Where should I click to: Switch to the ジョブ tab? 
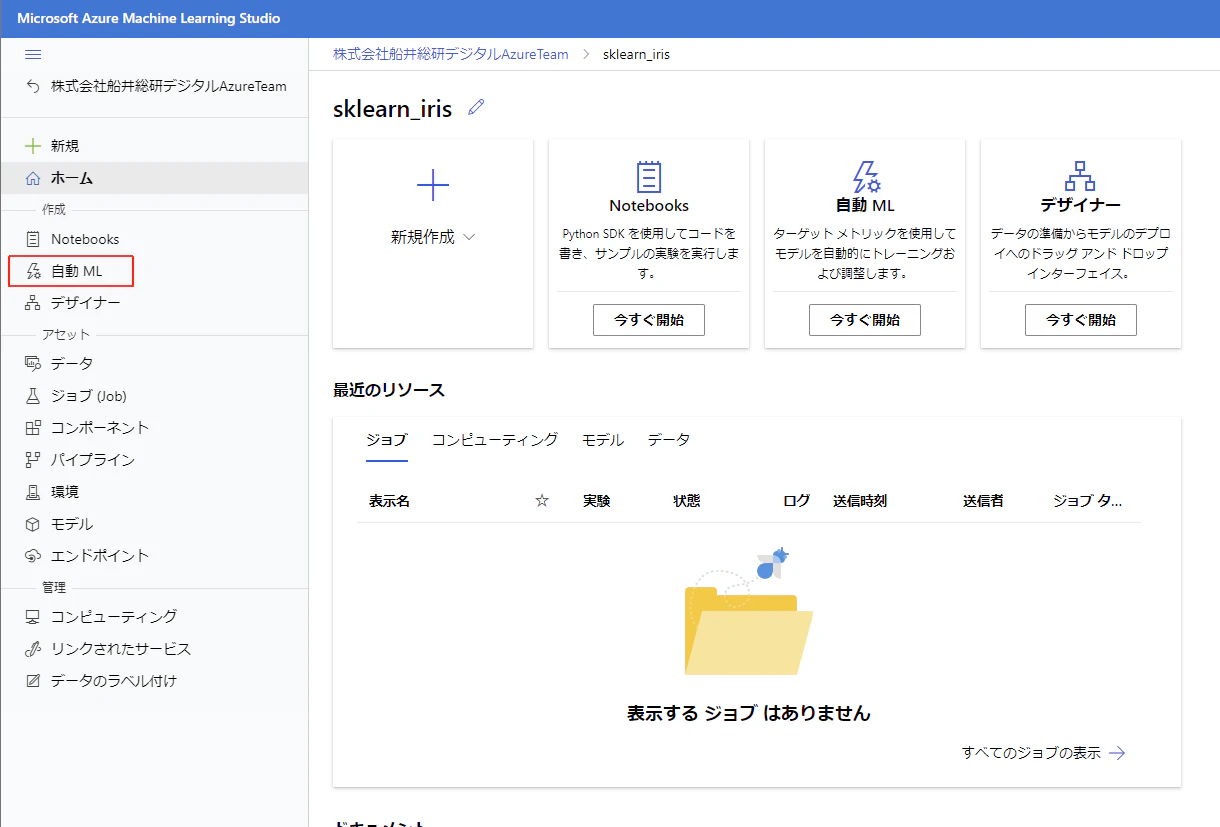tap(387, 440)
